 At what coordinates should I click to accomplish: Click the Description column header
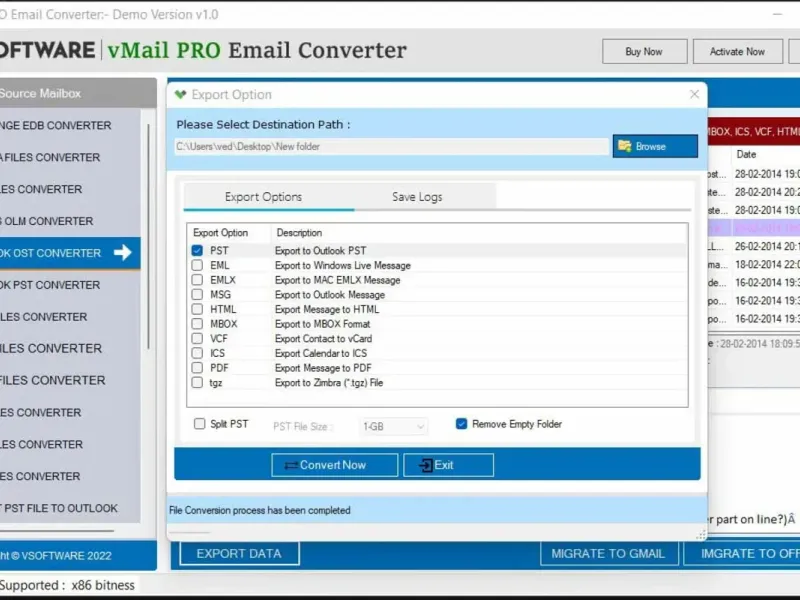(x=299, y=233)
